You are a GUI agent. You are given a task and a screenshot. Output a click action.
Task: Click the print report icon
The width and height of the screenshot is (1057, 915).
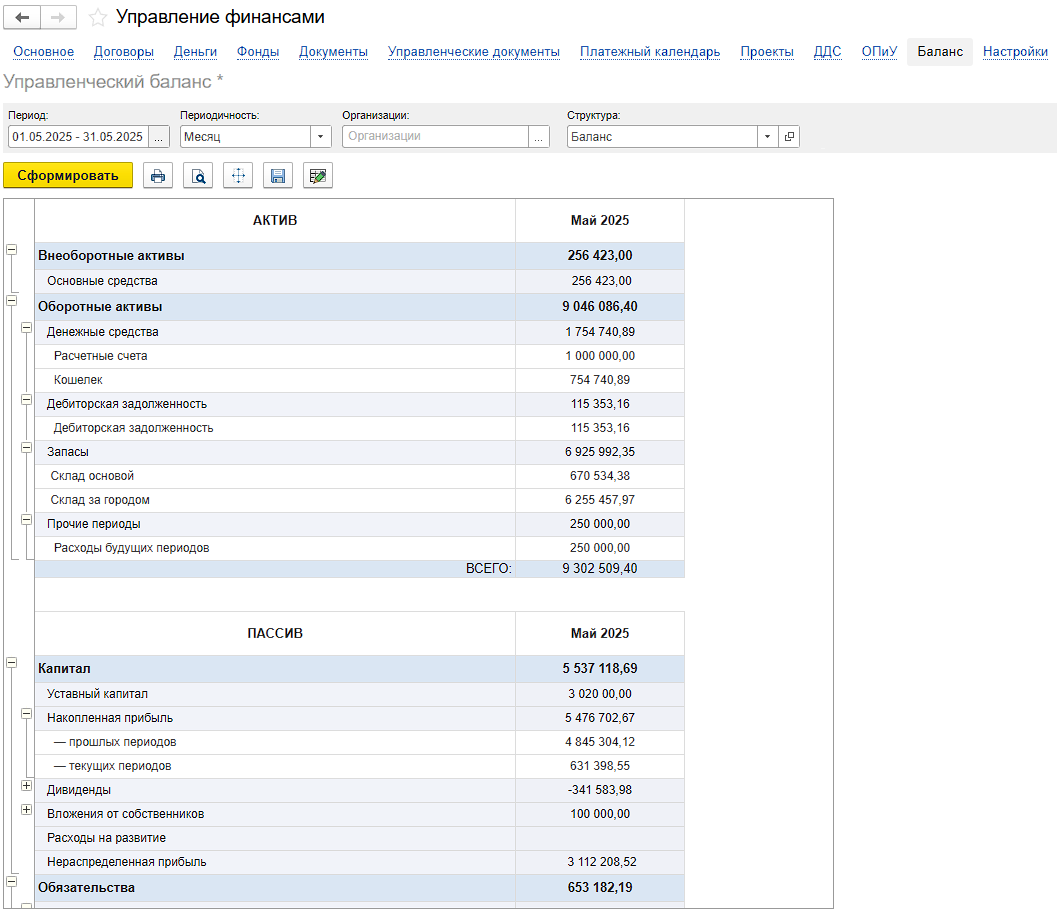tap(158, 176)
